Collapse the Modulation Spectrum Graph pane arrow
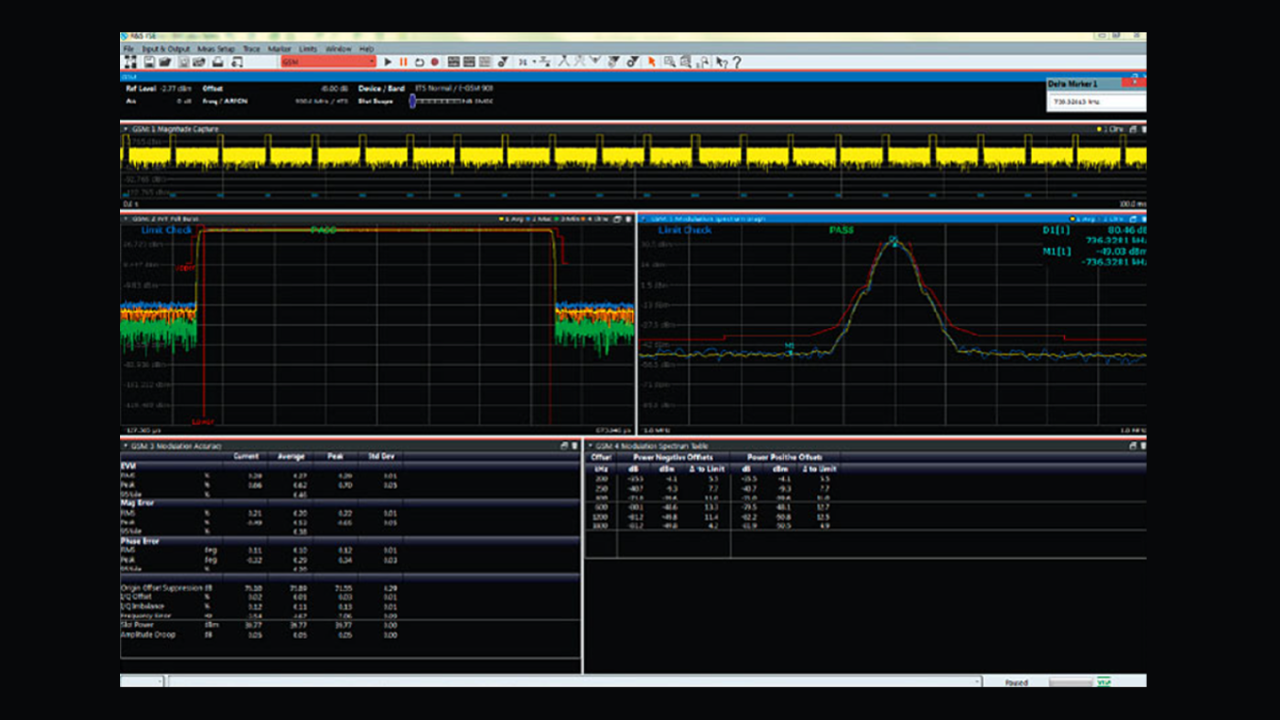The image size is (1280, 720). pyautogui.click(x=643, y=217)
